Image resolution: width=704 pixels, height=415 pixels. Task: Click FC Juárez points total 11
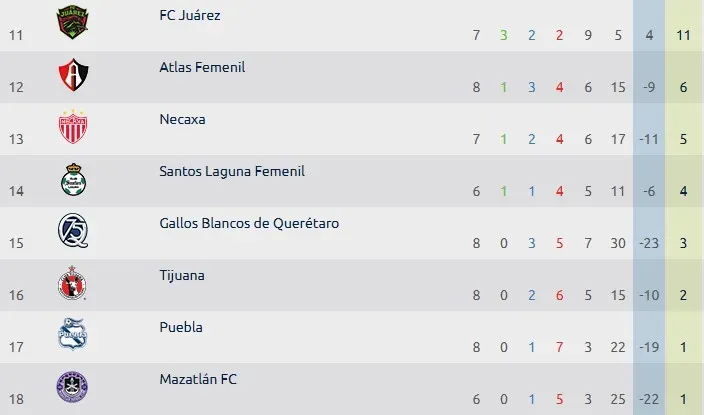click(683, 35)
